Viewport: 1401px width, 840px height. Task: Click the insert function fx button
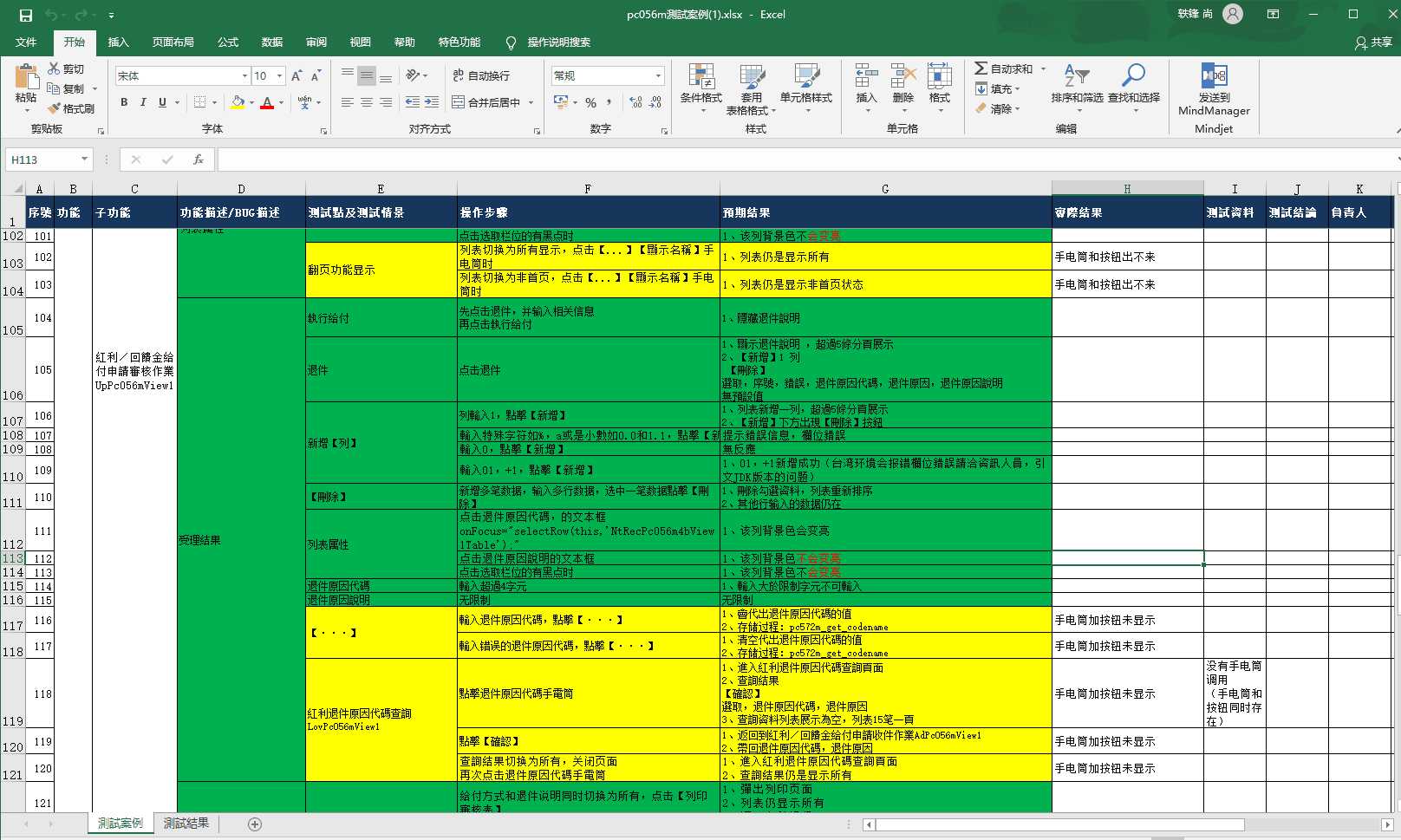[x=198, y=160]
